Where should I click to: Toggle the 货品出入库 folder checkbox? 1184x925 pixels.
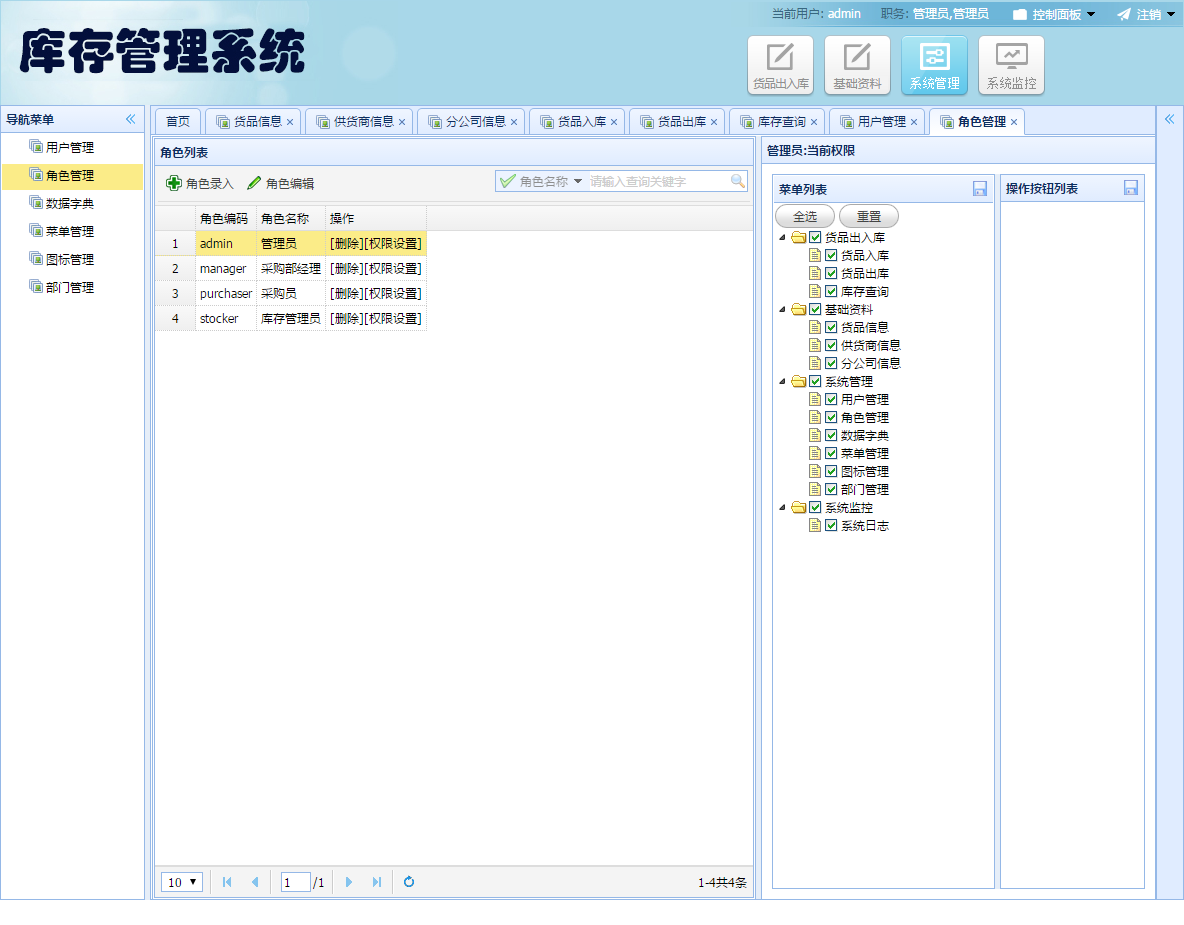coord(815,237)
